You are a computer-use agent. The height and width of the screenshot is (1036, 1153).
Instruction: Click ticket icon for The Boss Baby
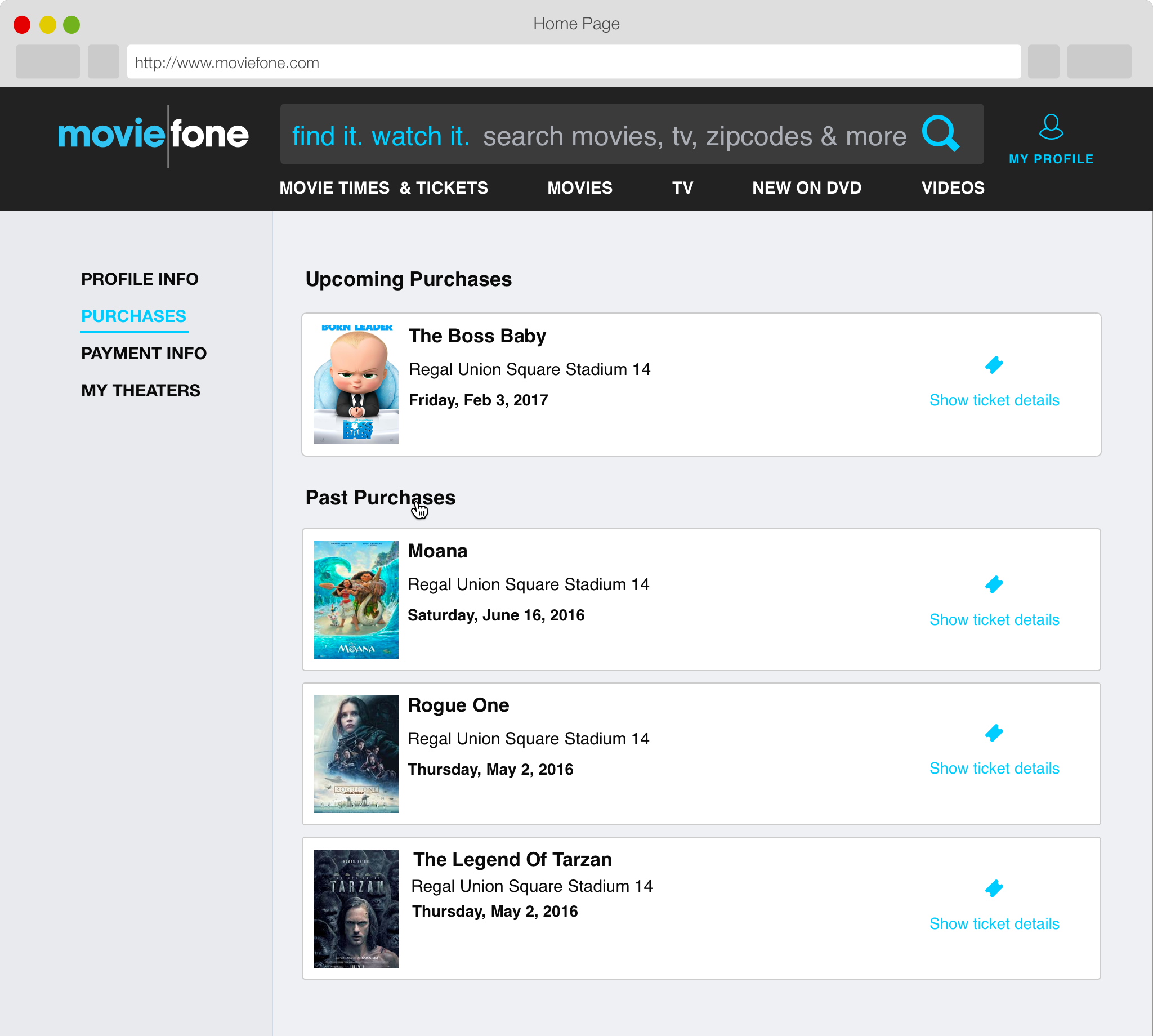pyautogui.click(x=994, y=365)
